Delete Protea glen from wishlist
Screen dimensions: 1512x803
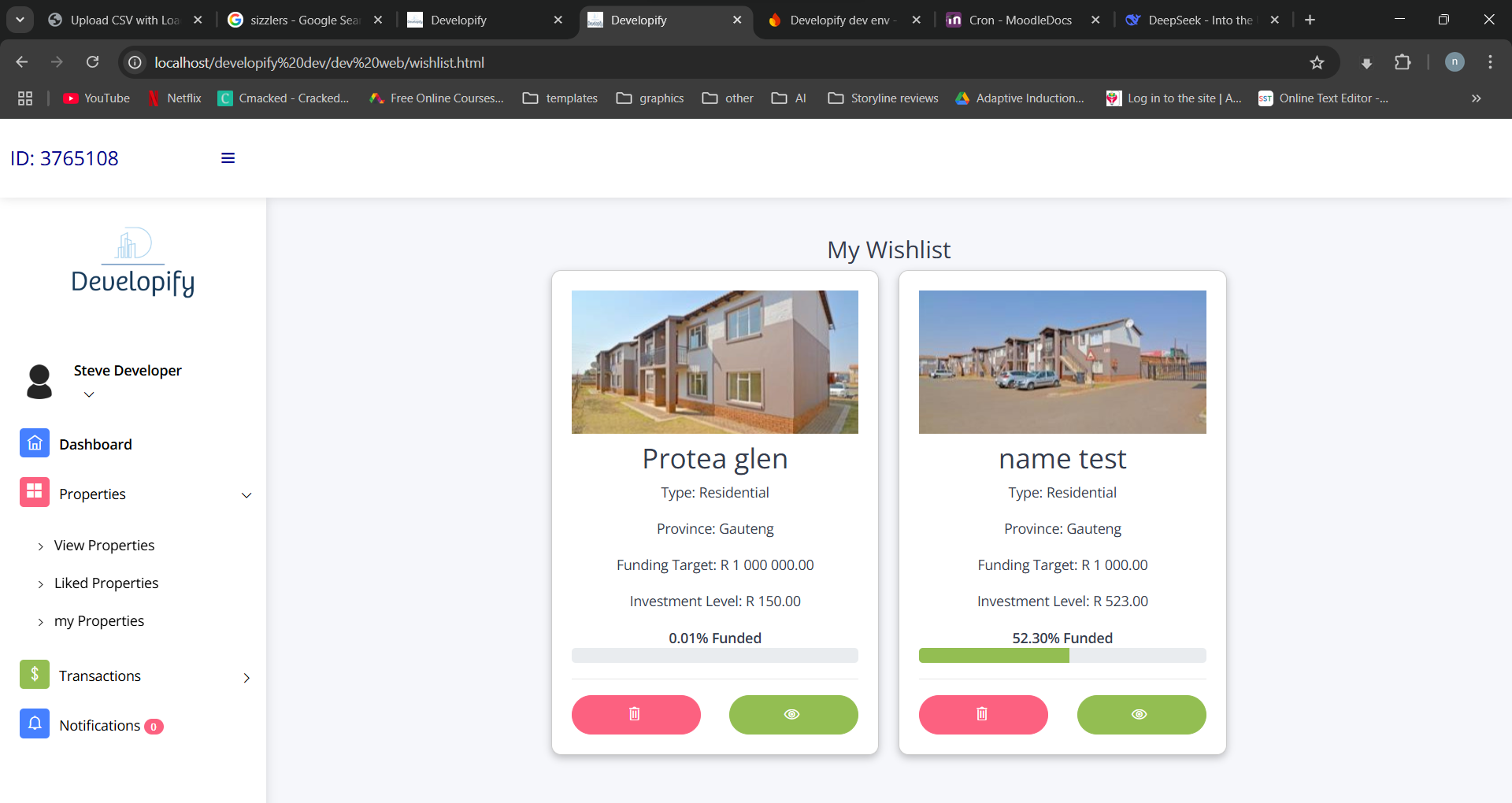point(636,715)
